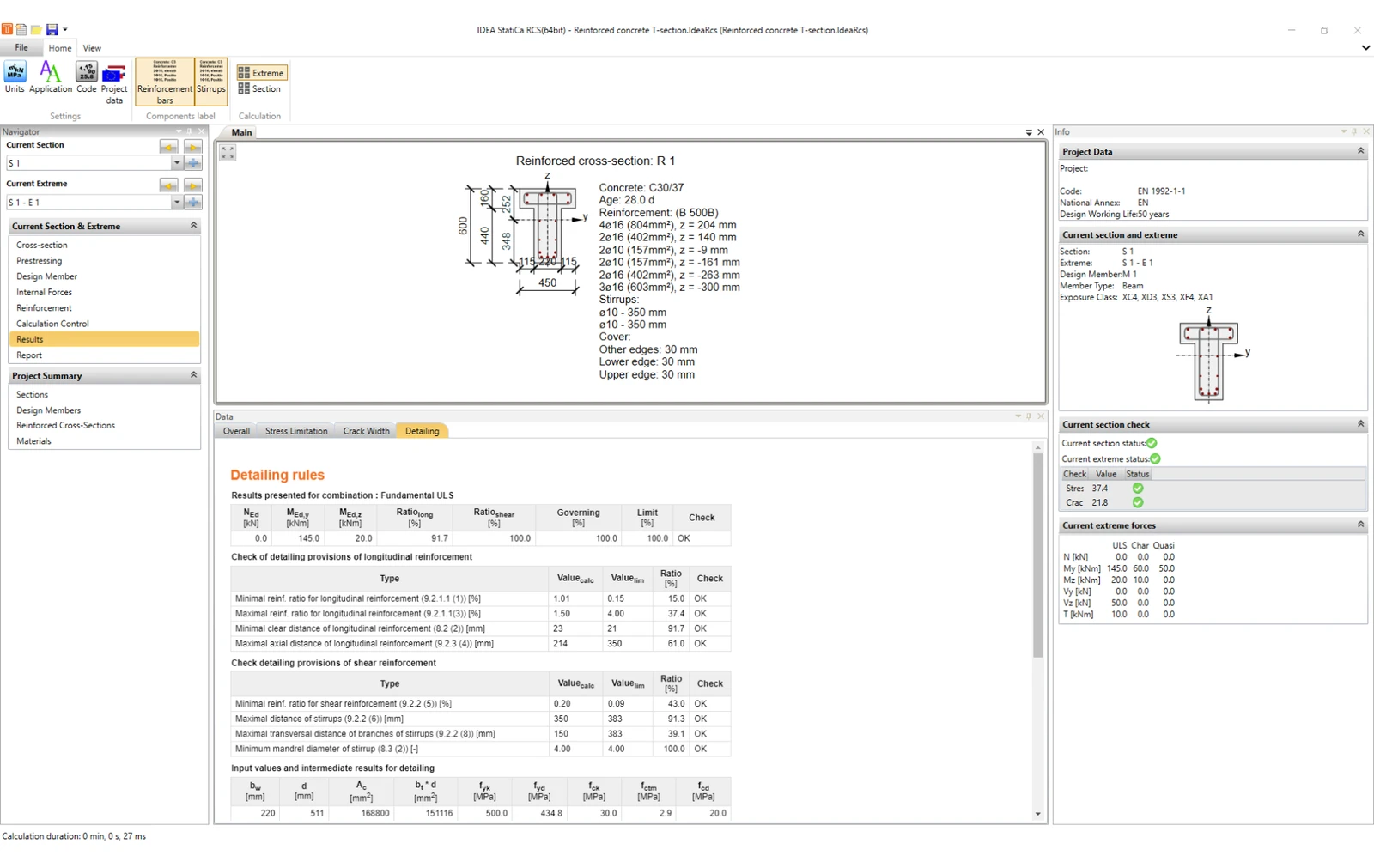
Task: Collapse the Project Summary panel
Action: tap(193, 375)
